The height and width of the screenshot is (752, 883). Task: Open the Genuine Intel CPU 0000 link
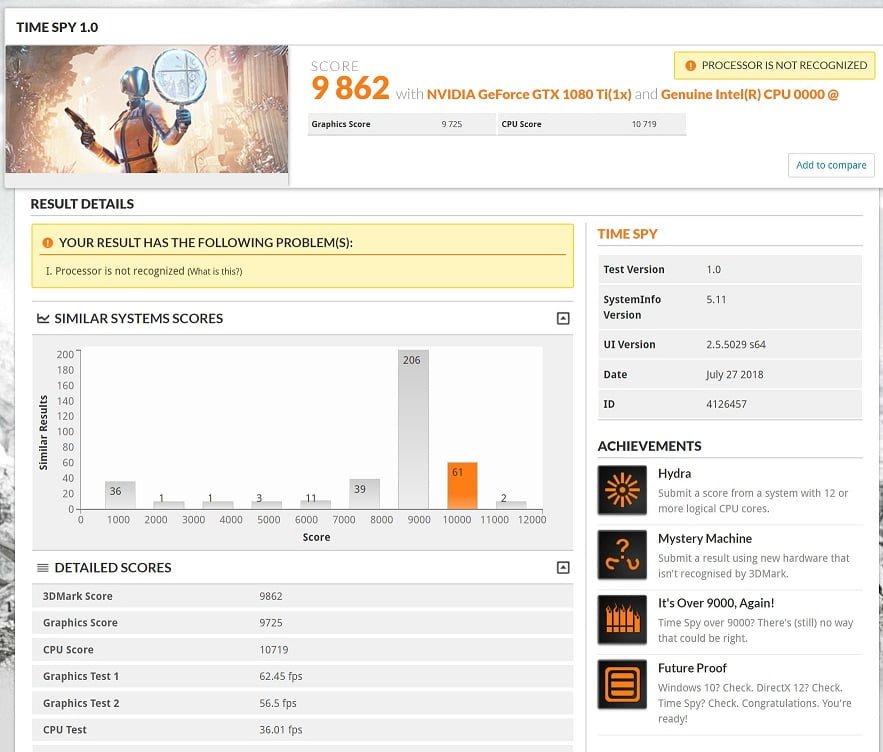(x=749, y=95)
